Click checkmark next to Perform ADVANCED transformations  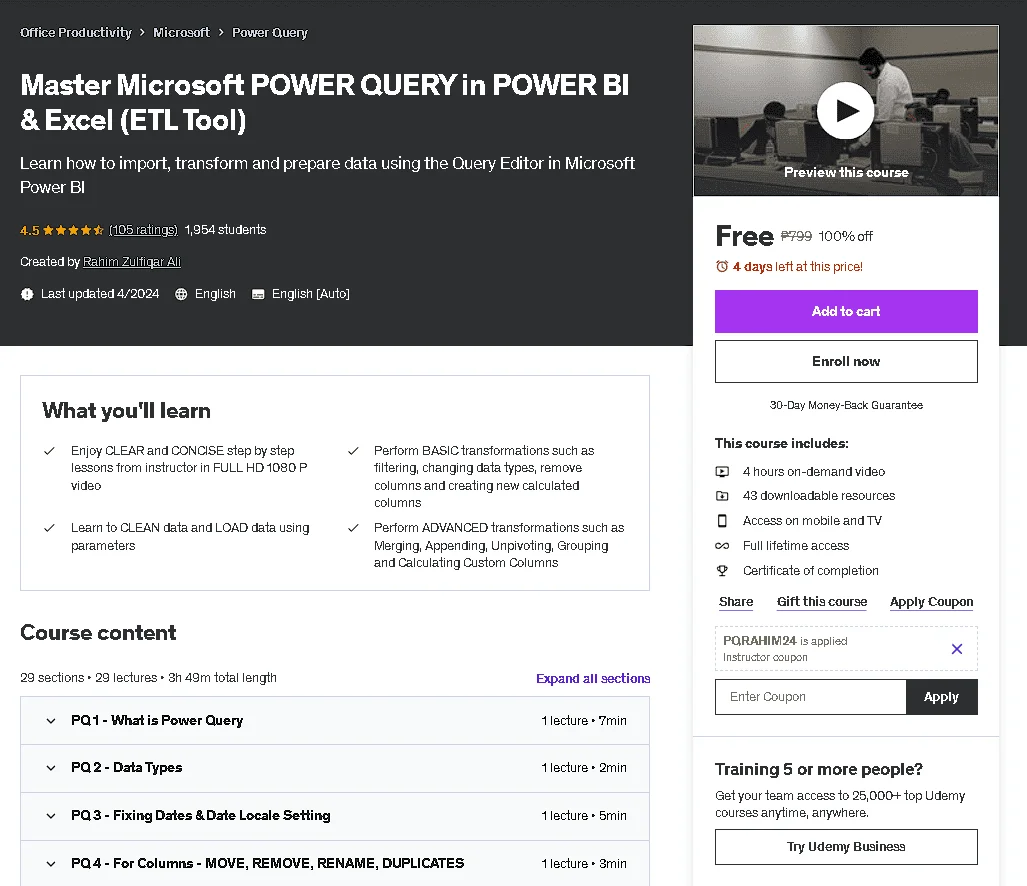tap(353, 528)
